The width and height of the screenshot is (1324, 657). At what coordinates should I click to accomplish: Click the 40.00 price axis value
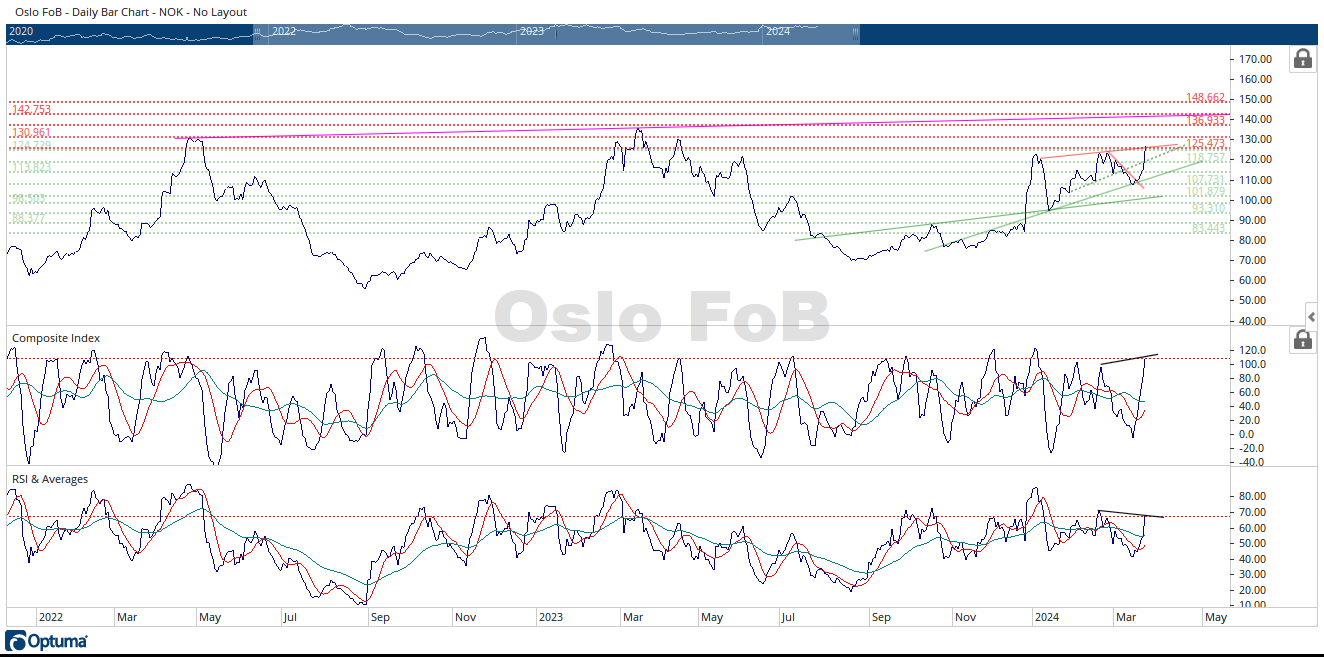point(1254,321)
